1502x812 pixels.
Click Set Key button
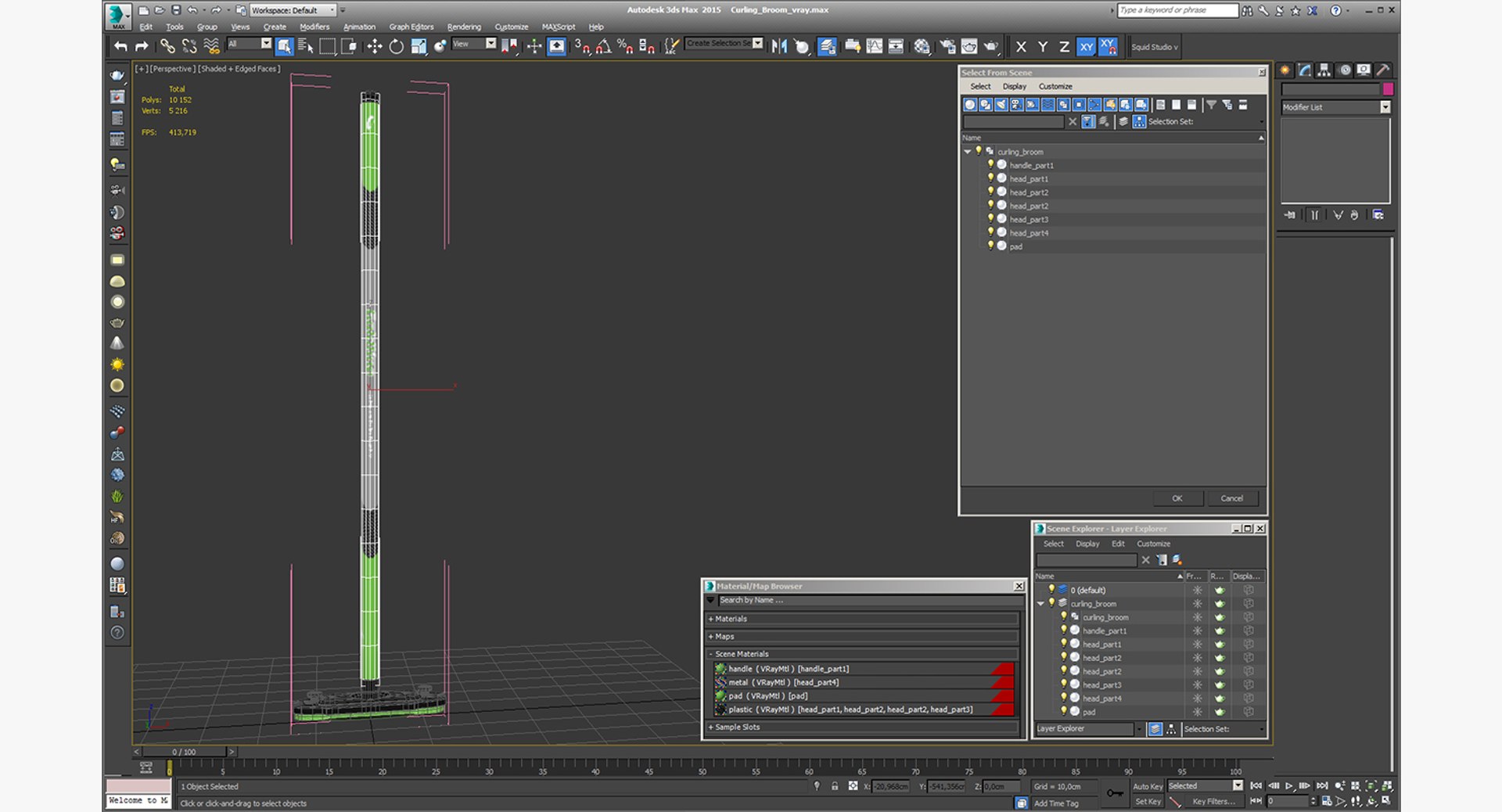coord(1148,802)
